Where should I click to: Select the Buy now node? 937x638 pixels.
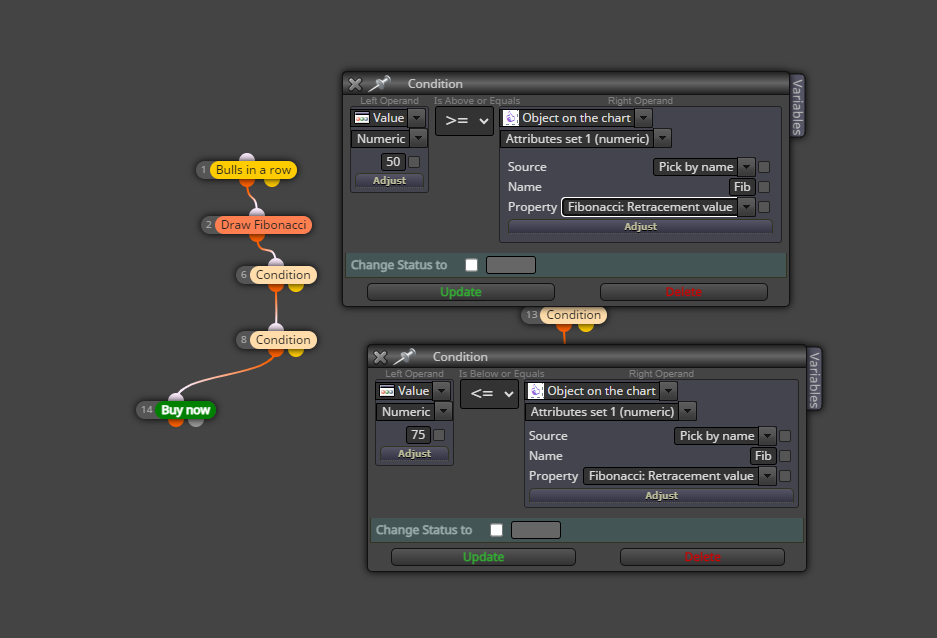(185, 410)
